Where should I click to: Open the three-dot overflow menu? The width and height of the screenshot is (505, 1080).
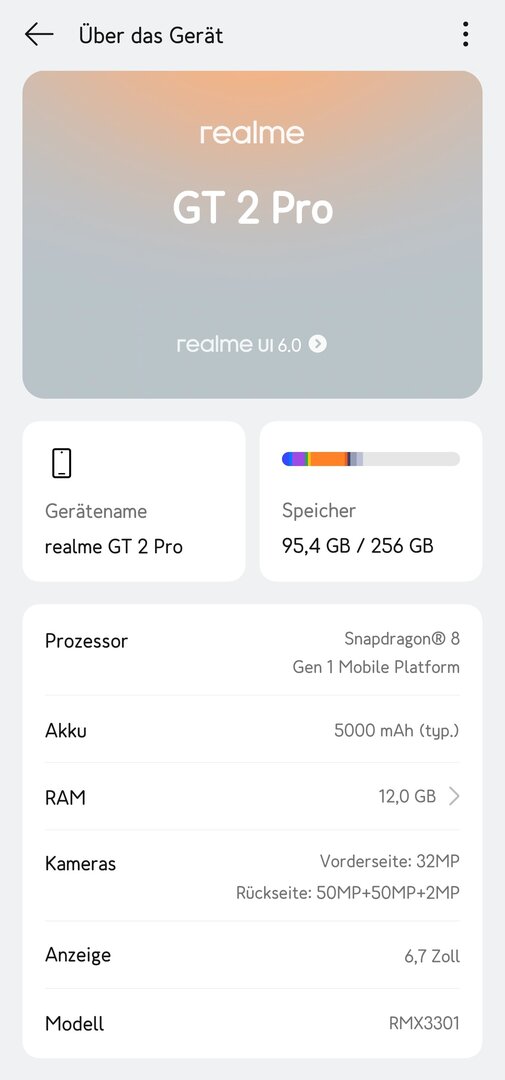(x=466, y=34)
